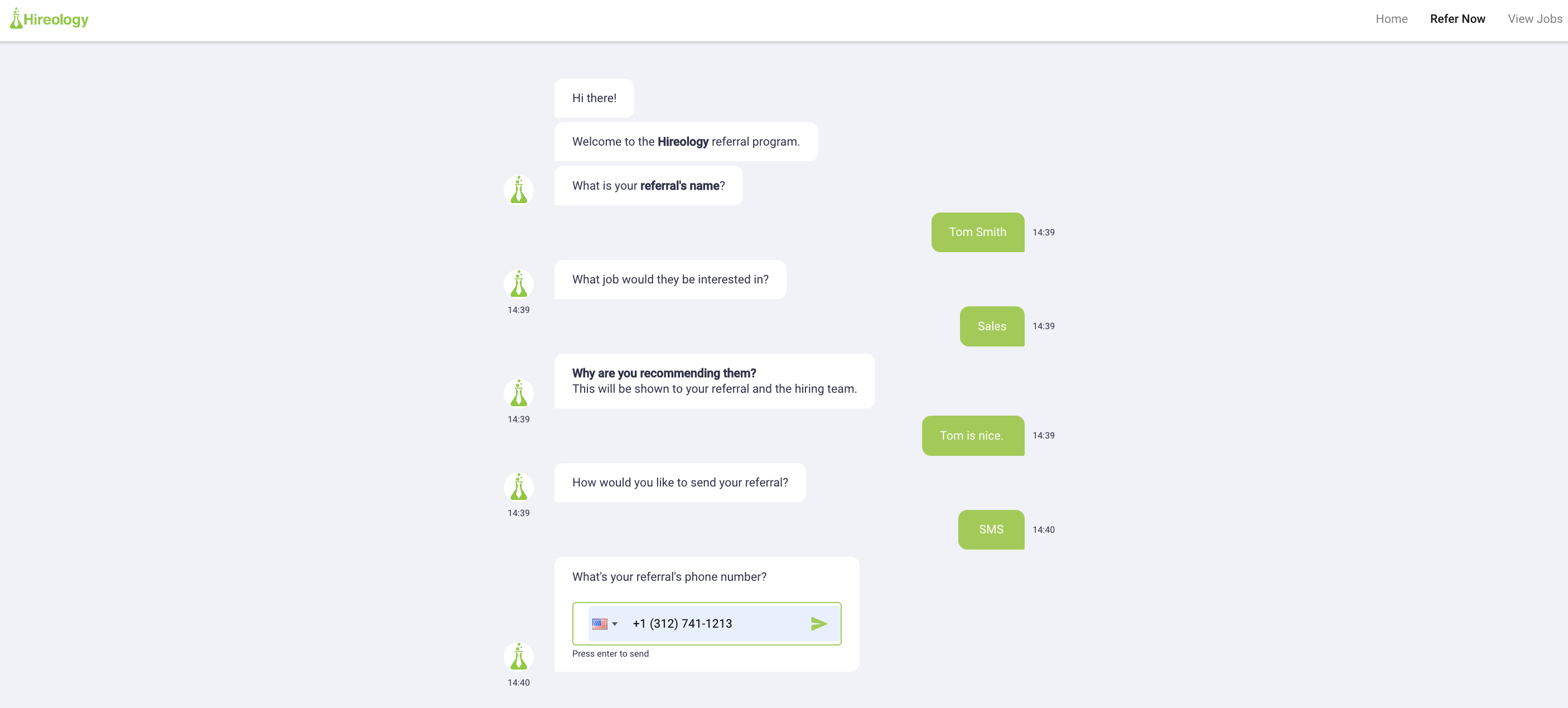The height and width of the screenshot is (708, 1568).
Task: Open the Home page link
Action: [x=1391, y=19]
